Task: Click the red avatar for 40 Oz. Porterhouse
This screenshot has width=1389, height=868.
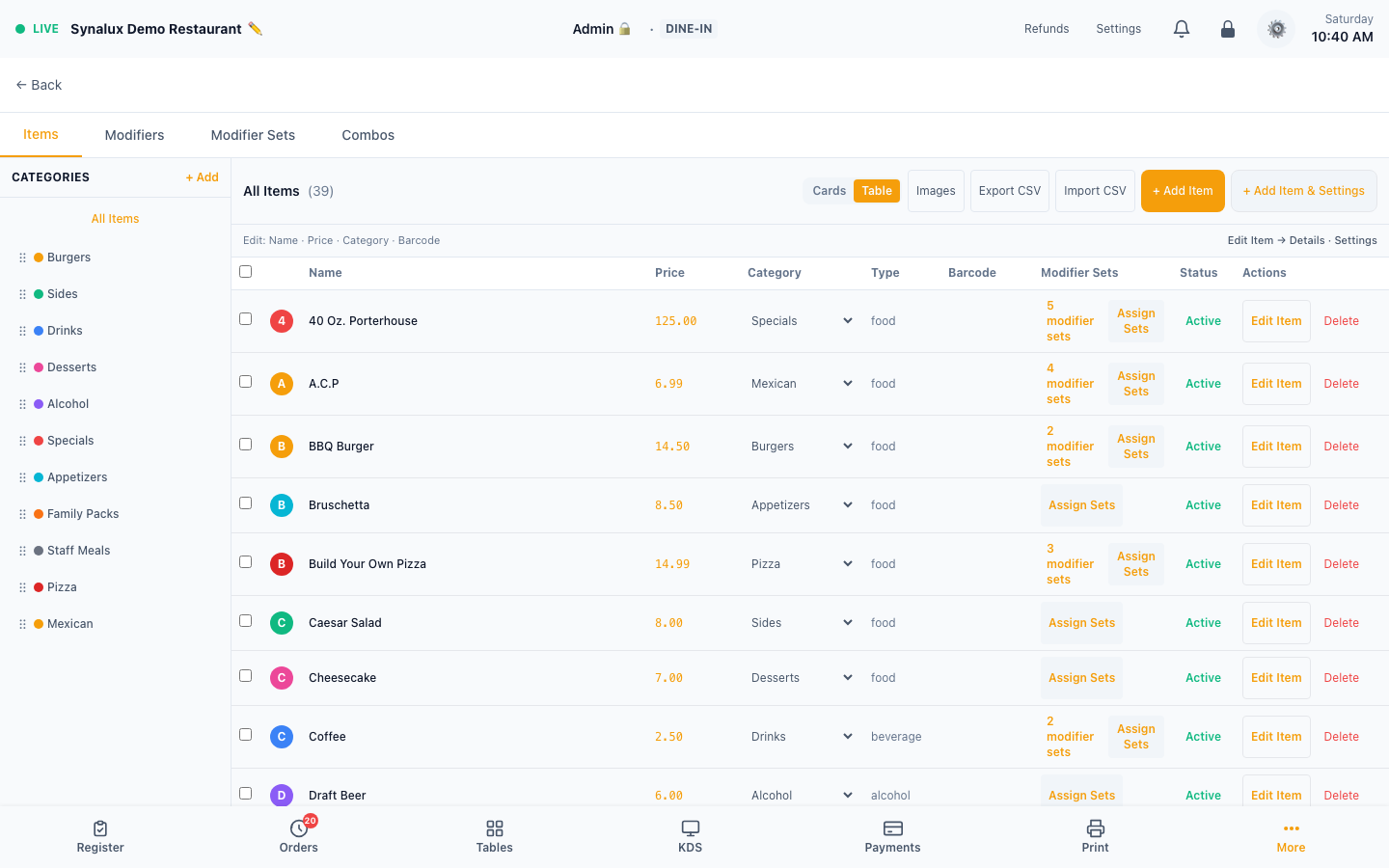Action: pos(282,321)
